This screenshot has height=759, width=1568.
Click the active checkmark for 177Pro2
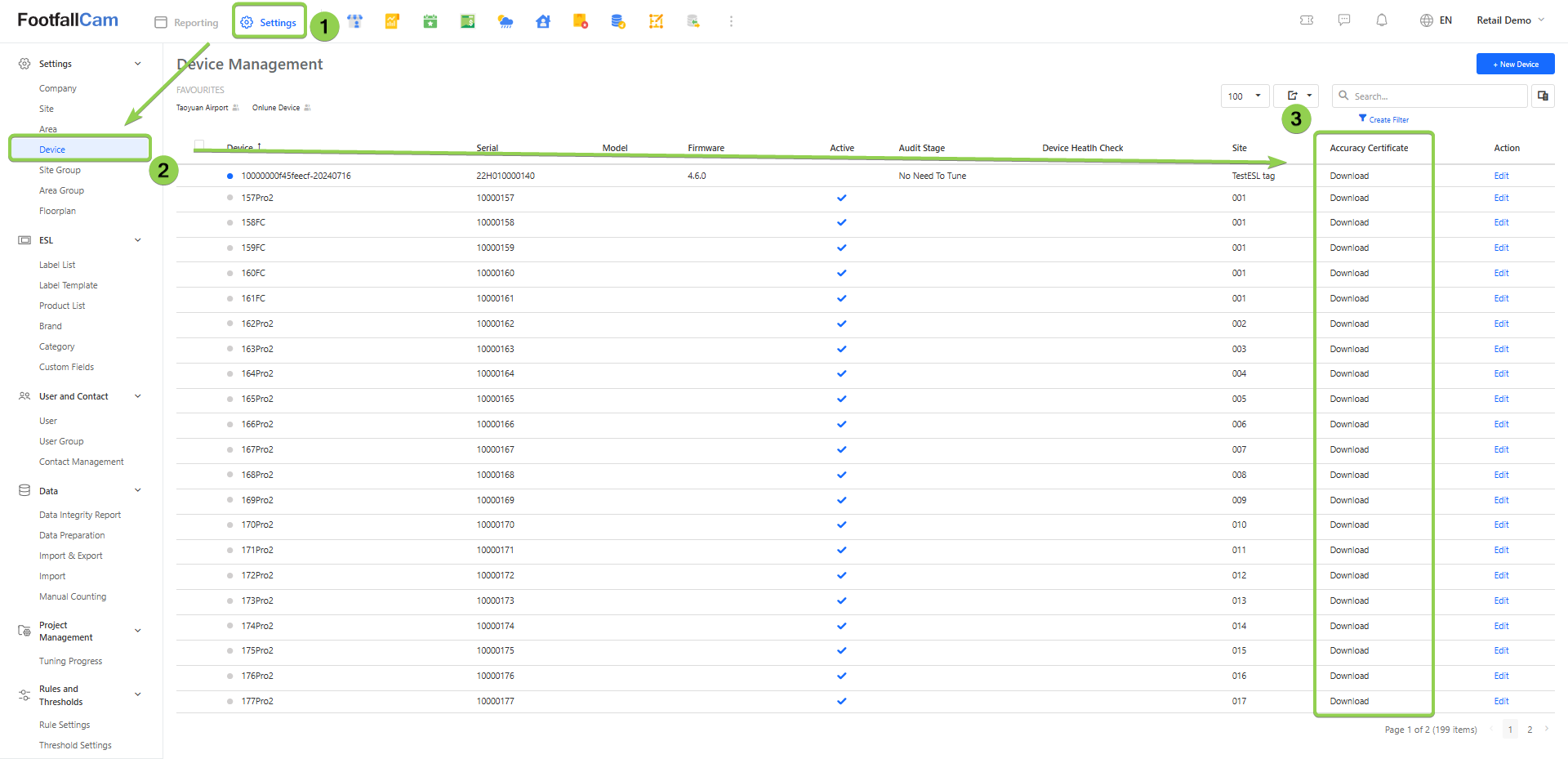point(842,701)
